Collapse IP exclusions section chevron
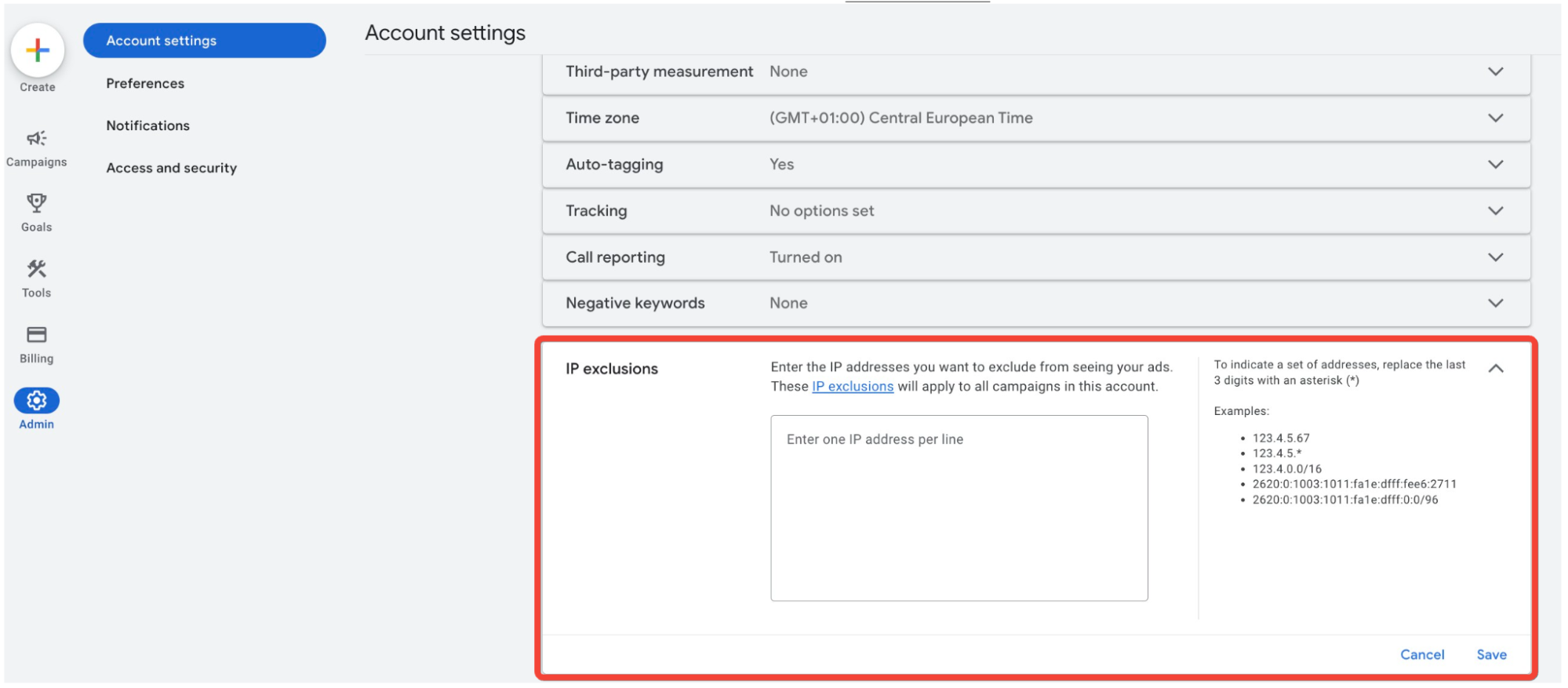The height and width of the screenshot is (688, 1568). [x=1496, y=368]
